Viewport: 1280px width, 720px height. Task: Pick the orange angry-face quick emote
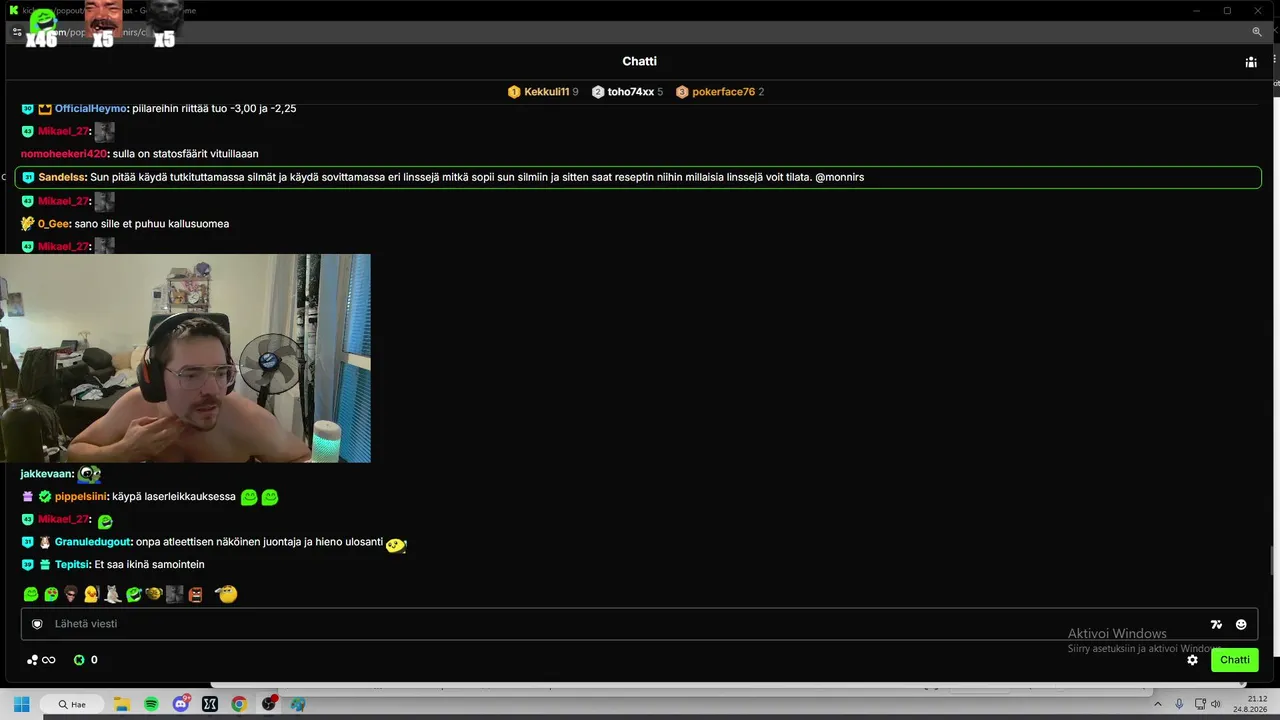pyautogui.click(x=195, y=594)
